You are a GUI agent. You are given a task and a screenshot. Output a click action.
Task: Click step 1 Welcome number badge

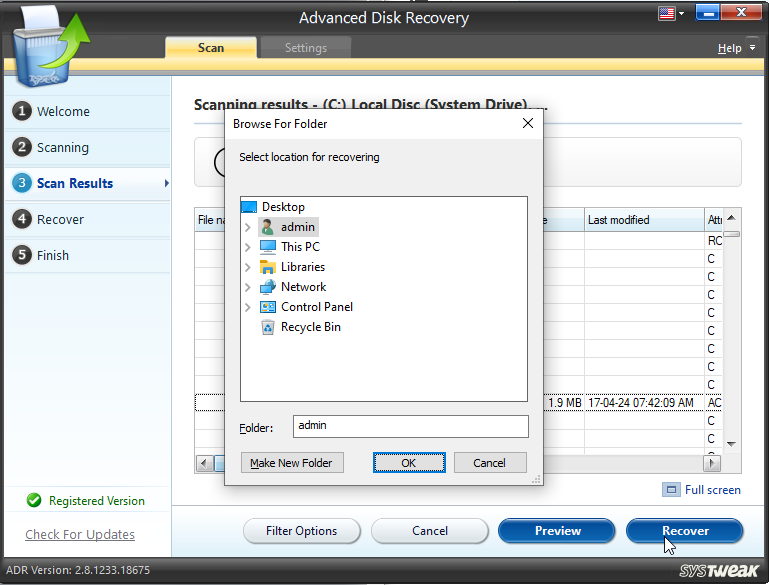click(x=22, y=111)
